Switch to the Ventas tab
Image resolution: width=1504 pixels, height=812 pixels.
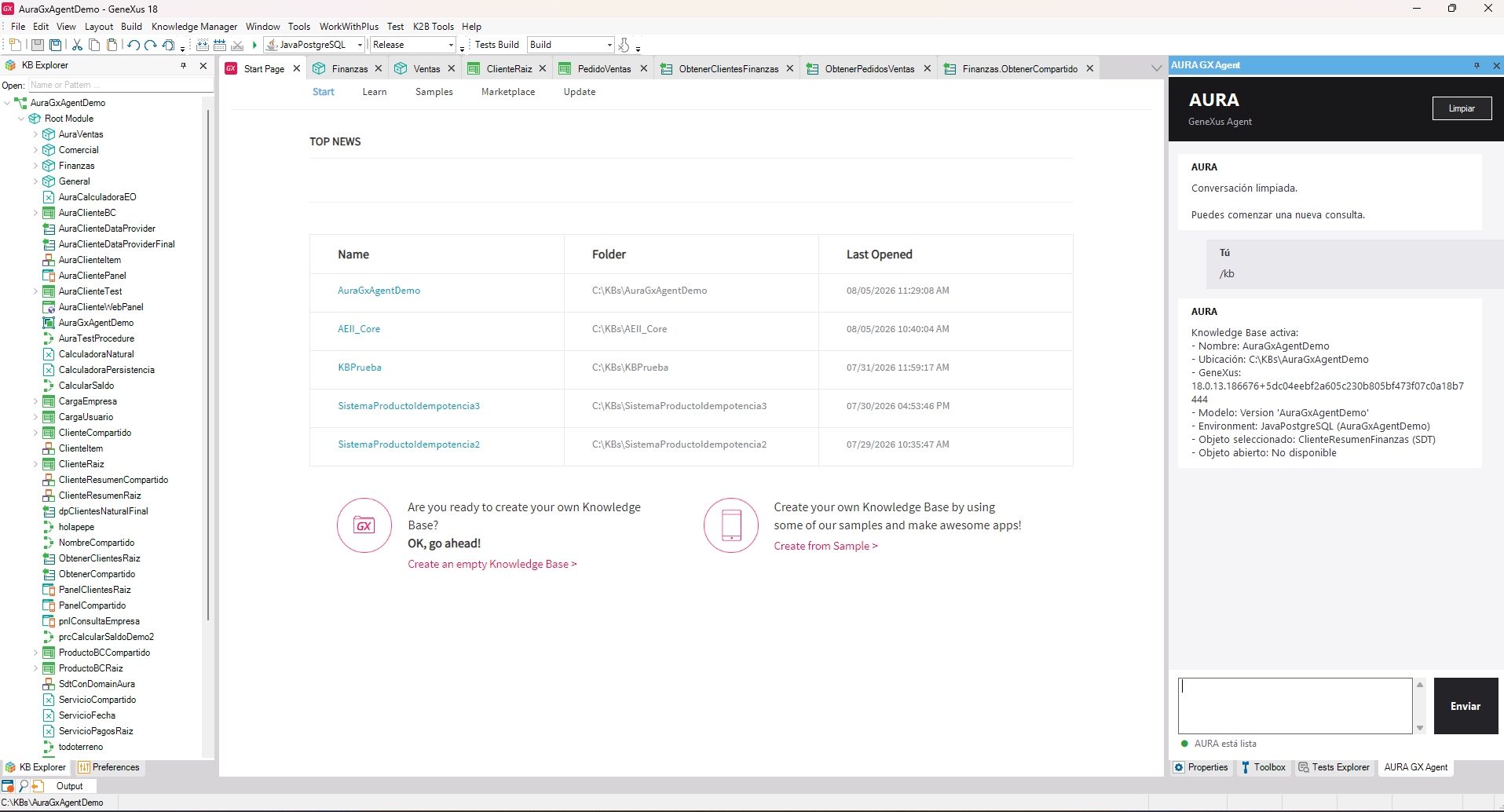[426, 68]
